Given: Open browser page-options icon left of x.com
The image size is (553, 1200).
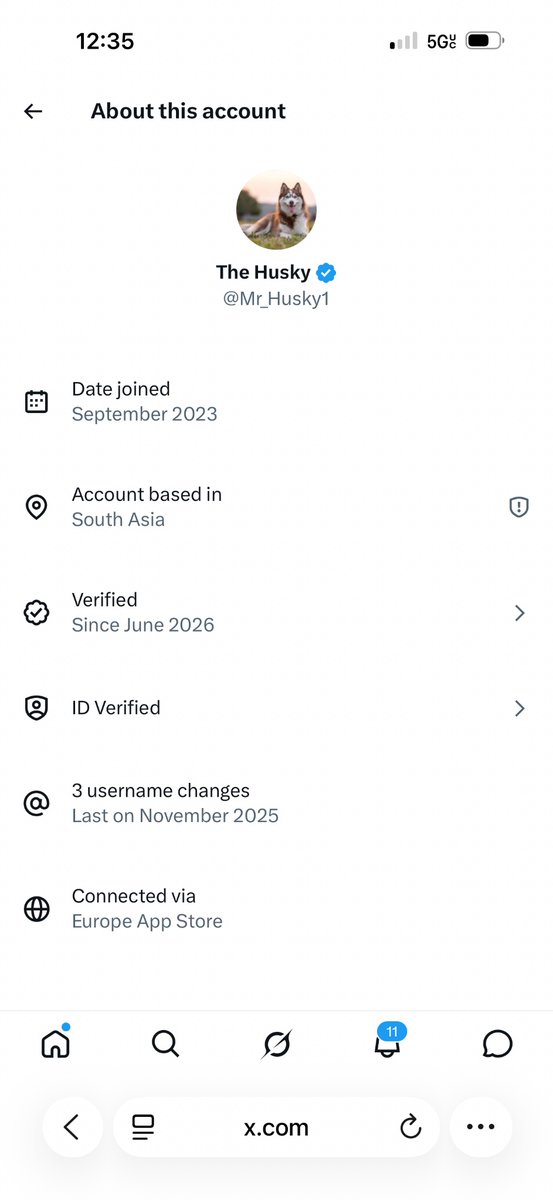Looking at the screenshot, I should (143, 1128).
